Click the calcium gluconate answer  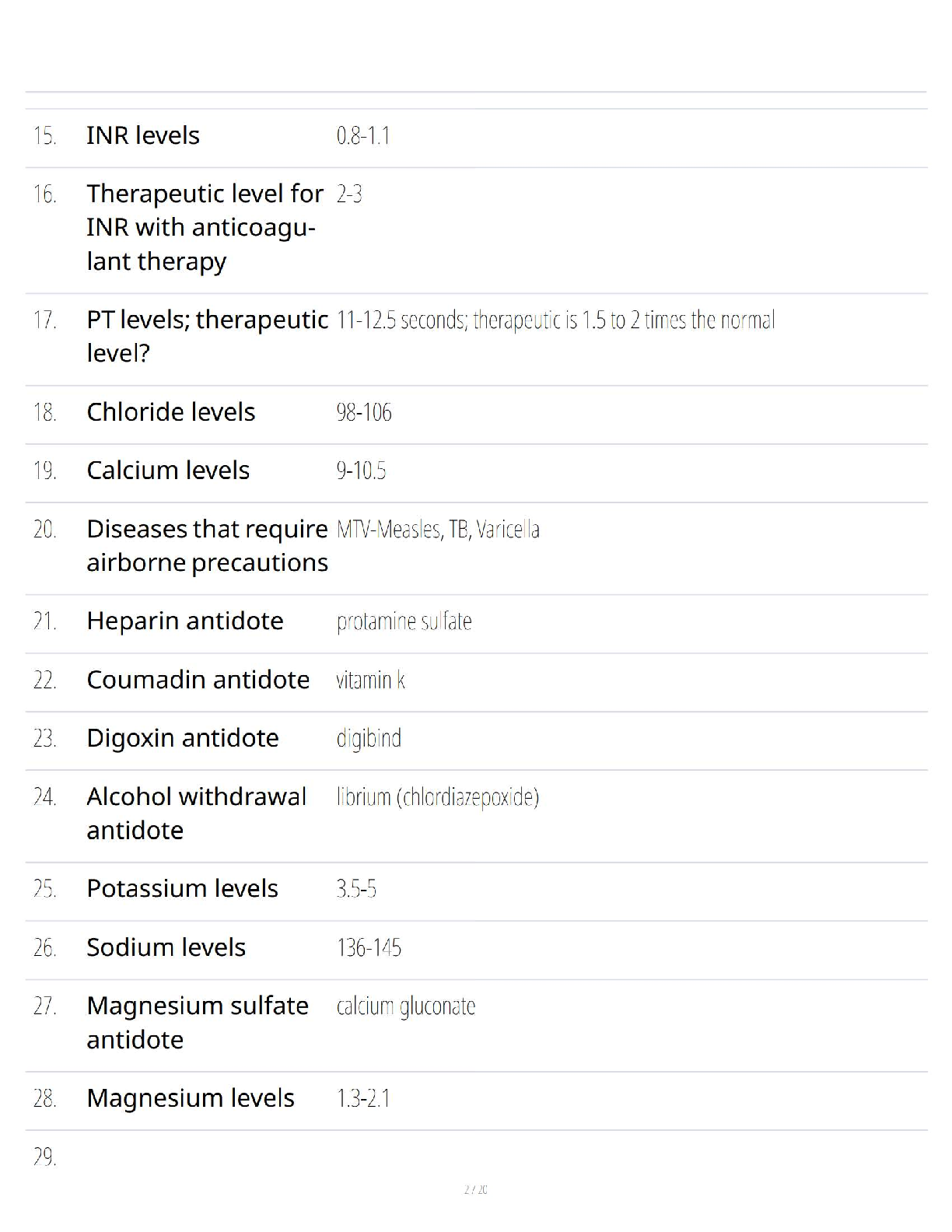click(x=405, y=1006)
